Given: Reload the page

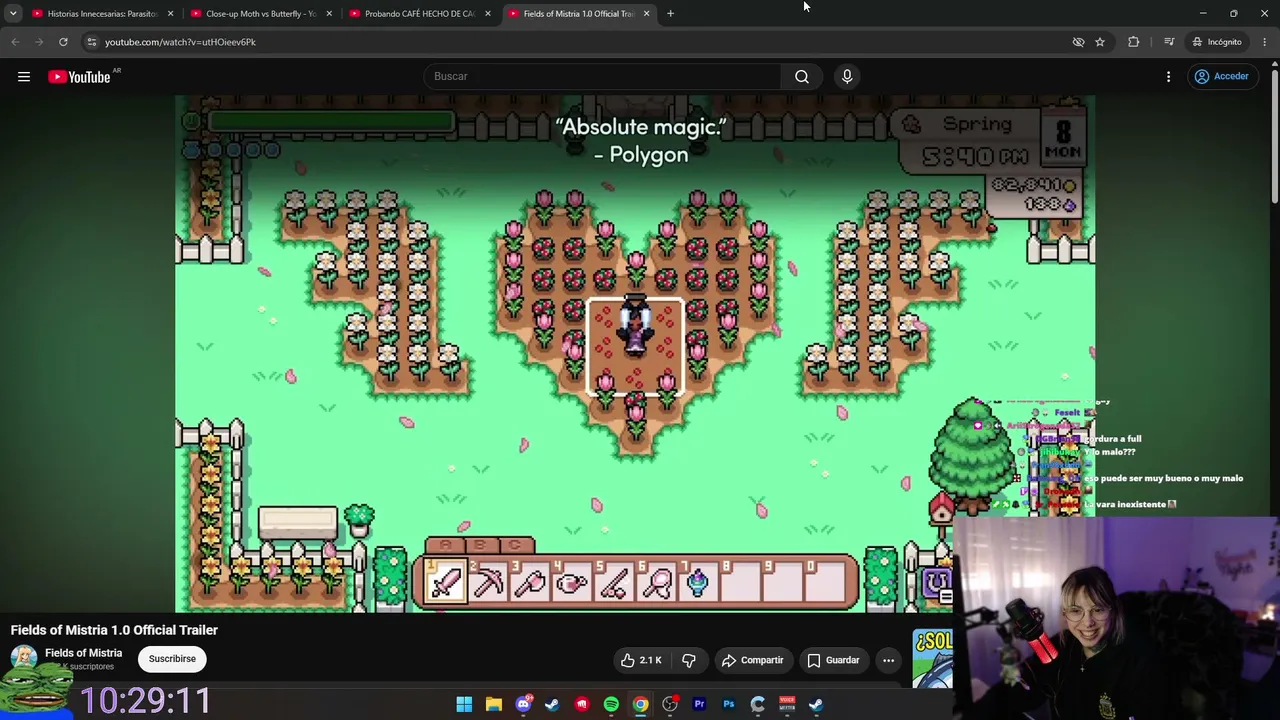Looking at the screenshot, I should tap(63, 42).
